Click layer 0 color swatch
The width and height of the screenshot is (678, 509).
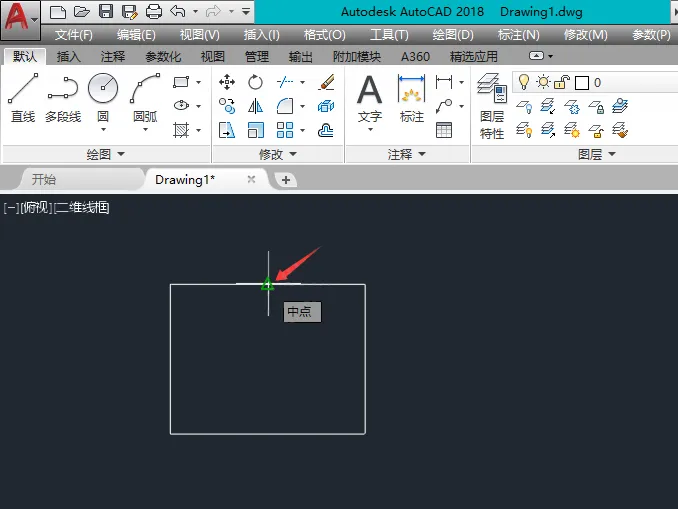[582, 83]
